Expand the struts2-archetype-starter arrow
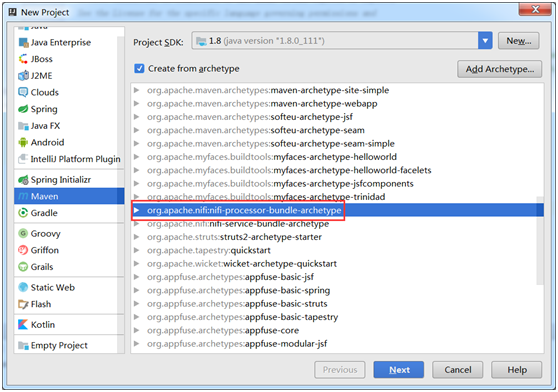This screenshot has width=558, height=392. pyautogui.click(x=136, y=237)
